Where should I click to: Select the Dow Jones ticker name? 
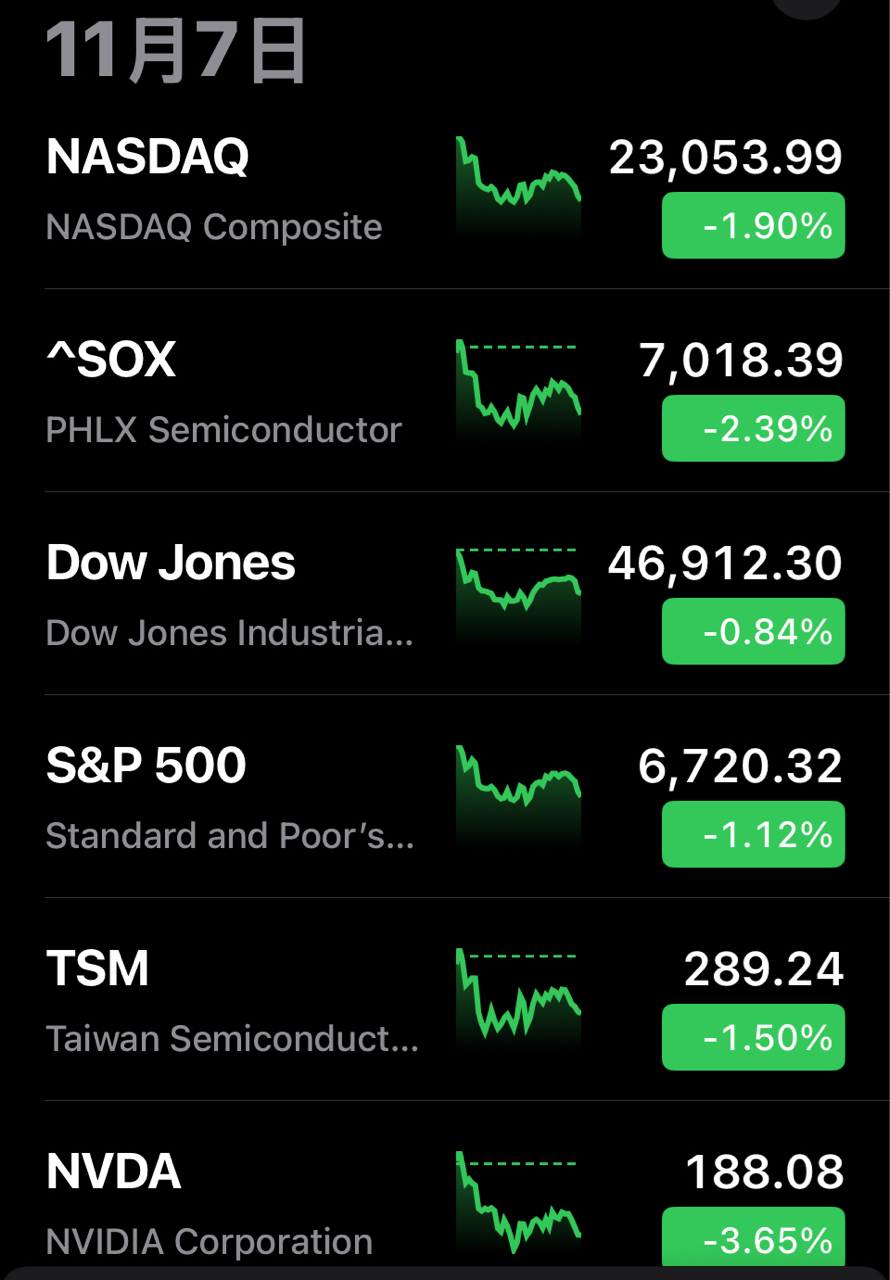coord(171,563)
